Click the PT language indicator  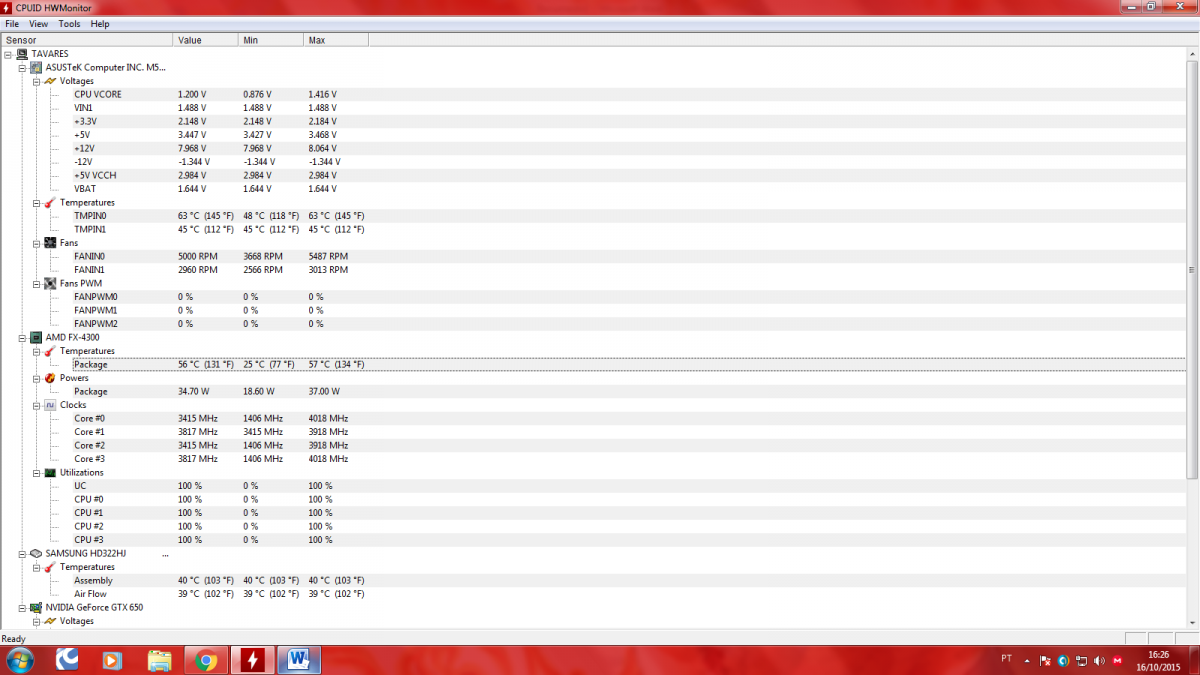[1005, 660]
